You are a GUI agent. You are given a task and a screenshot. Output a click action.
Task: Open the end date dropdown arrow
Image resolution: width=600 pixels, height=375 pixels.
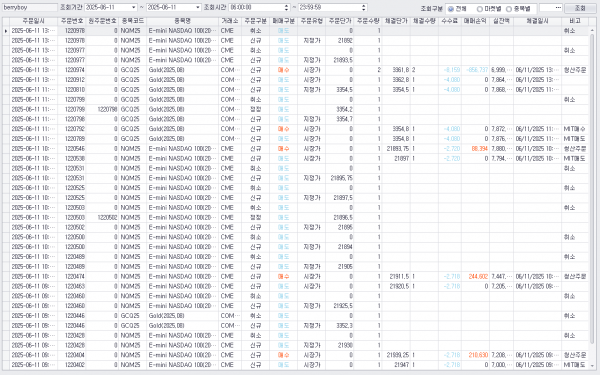[197, 7]
